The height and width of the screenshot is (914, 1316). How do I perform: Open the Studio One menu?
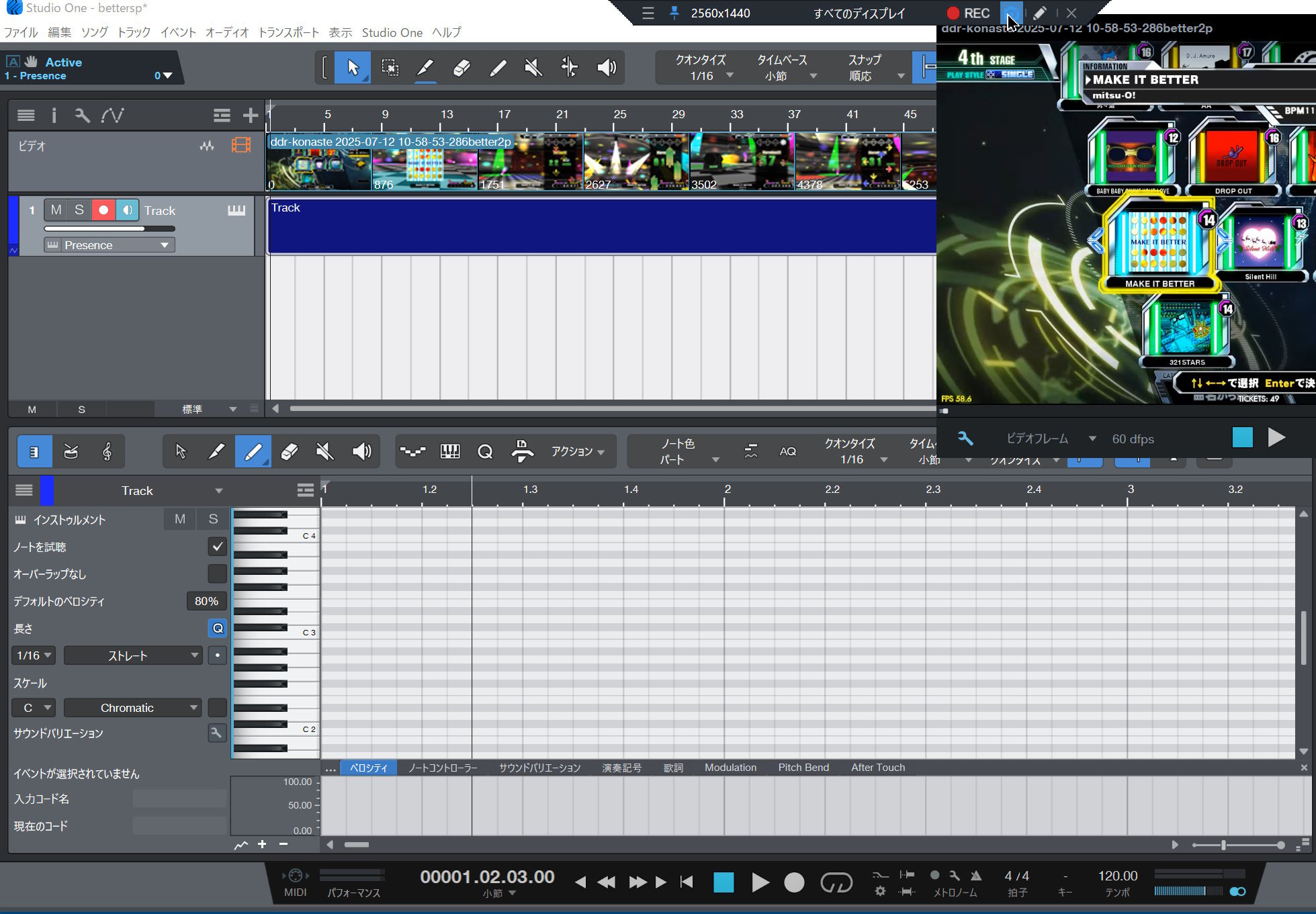click(x=392, y=32)
